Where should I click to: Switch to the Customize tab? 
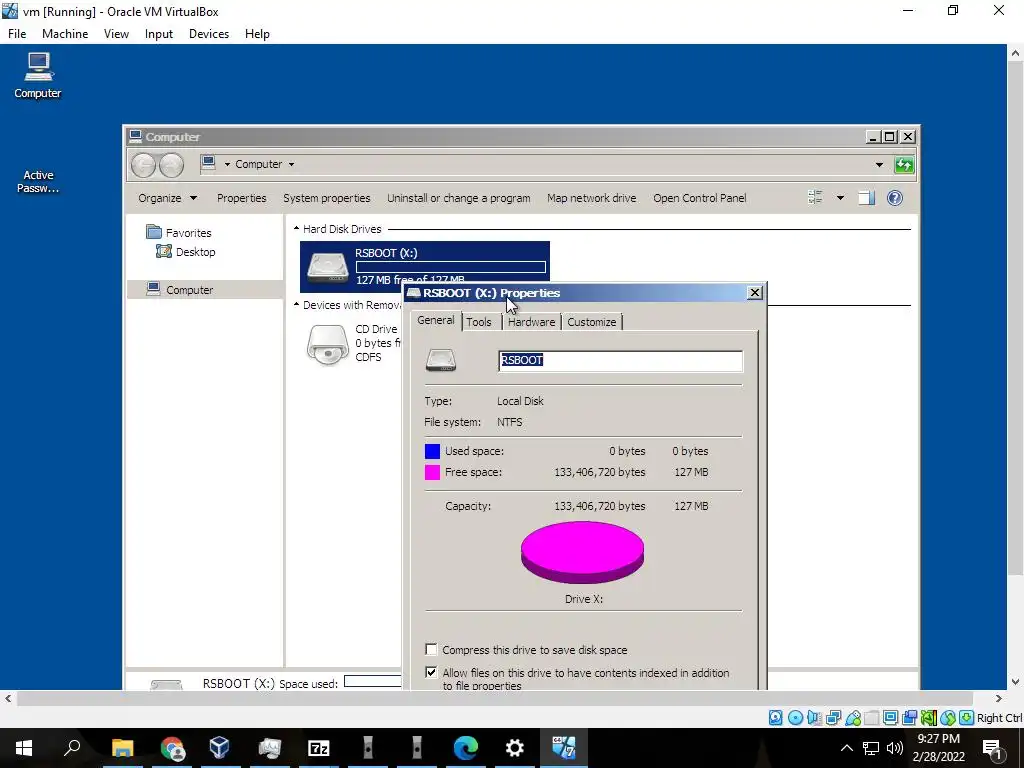[592, 322]
